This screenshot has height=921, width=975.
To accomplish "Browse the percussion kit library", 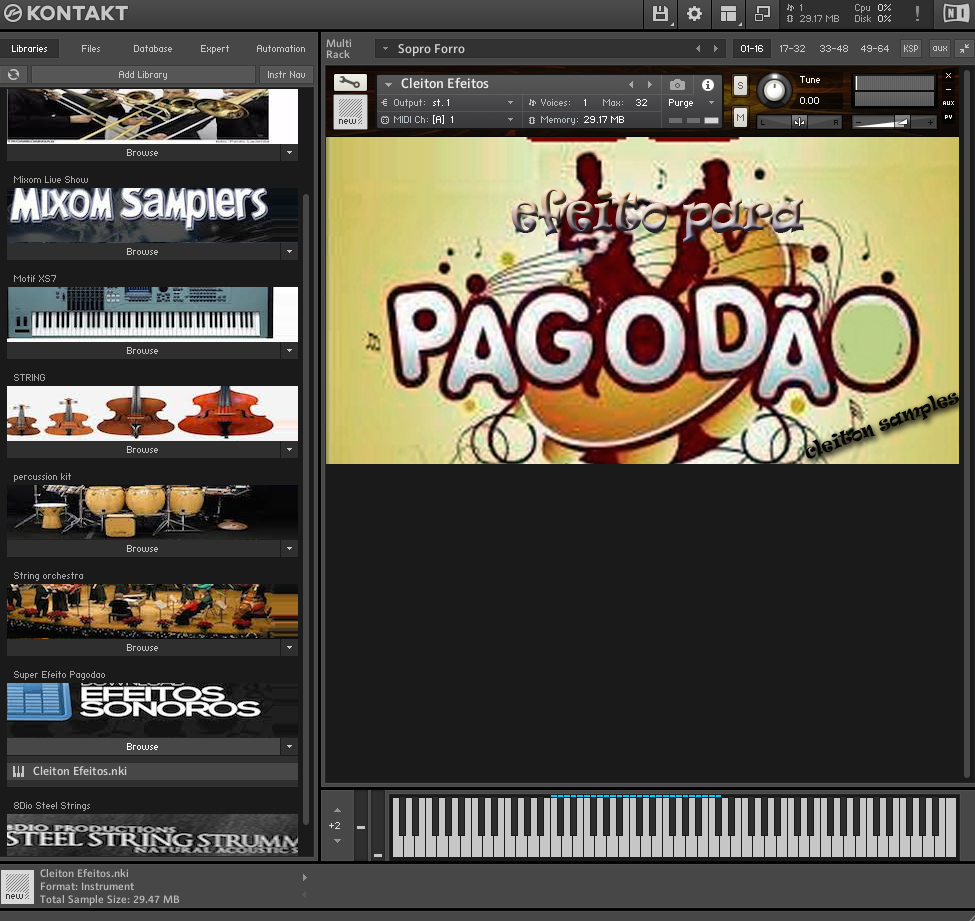I will (x=143, y=548).
